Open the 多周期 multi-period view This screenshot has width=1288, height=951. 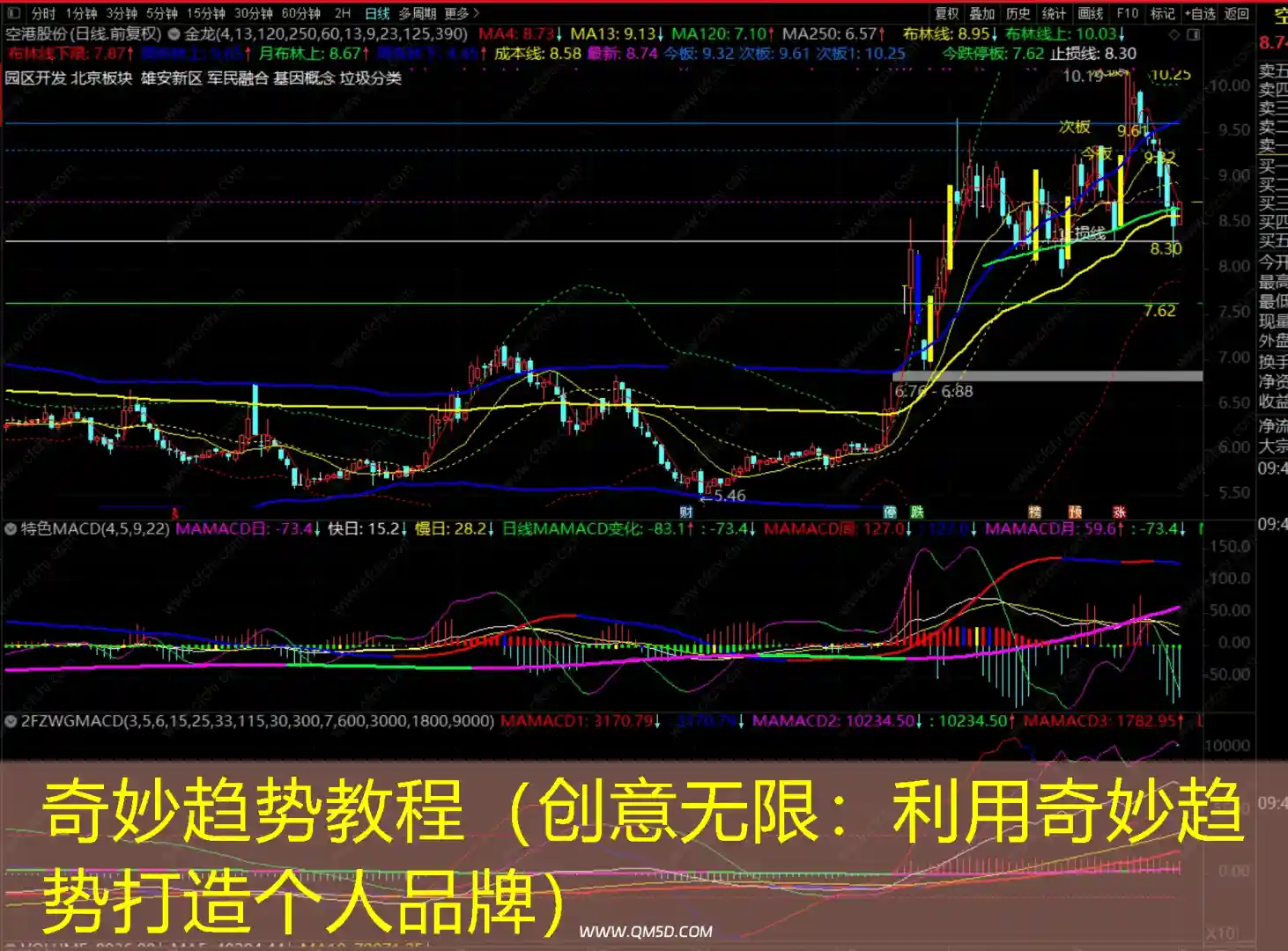tap(418, 13)
